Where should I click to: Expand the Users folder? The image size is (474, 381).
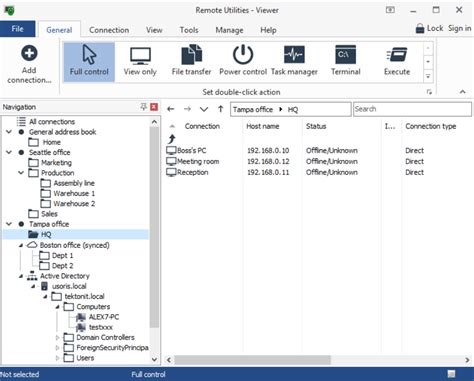[x=57, y=358]
